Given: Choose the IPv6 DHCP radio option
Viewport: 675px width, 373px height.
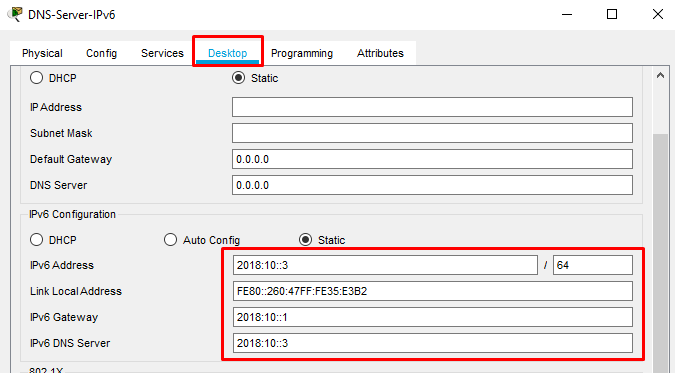Looking at the screenshot, I should (x=37, y=240).
